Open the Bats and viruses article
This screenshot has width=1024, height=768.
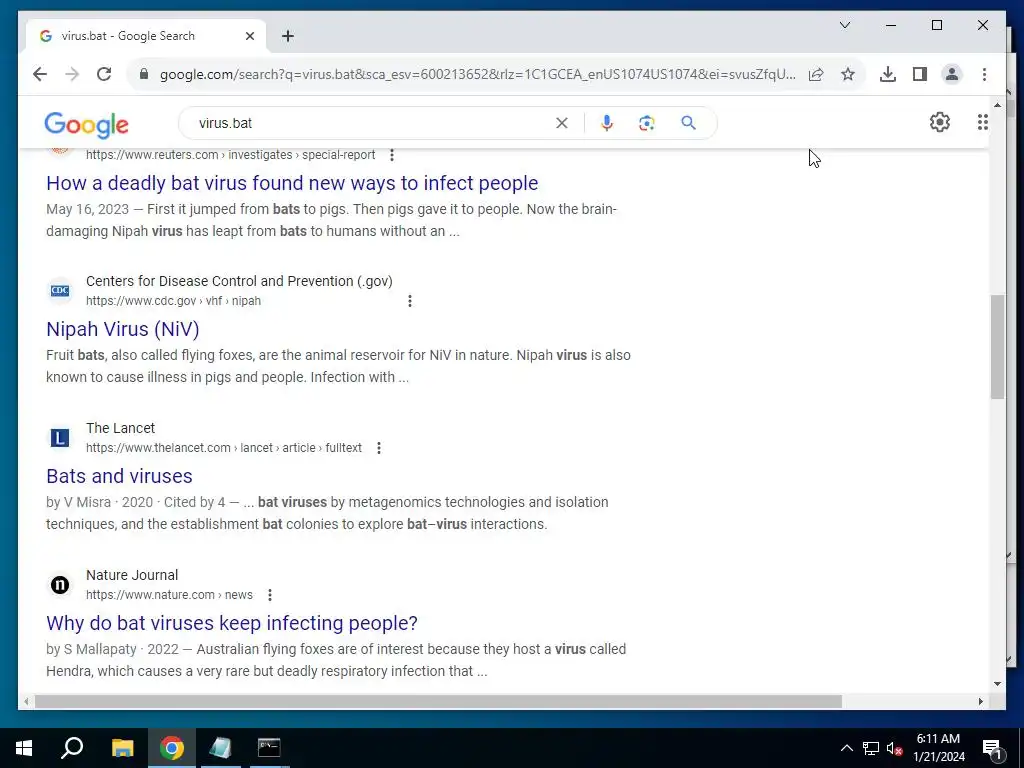pos(120,476)
